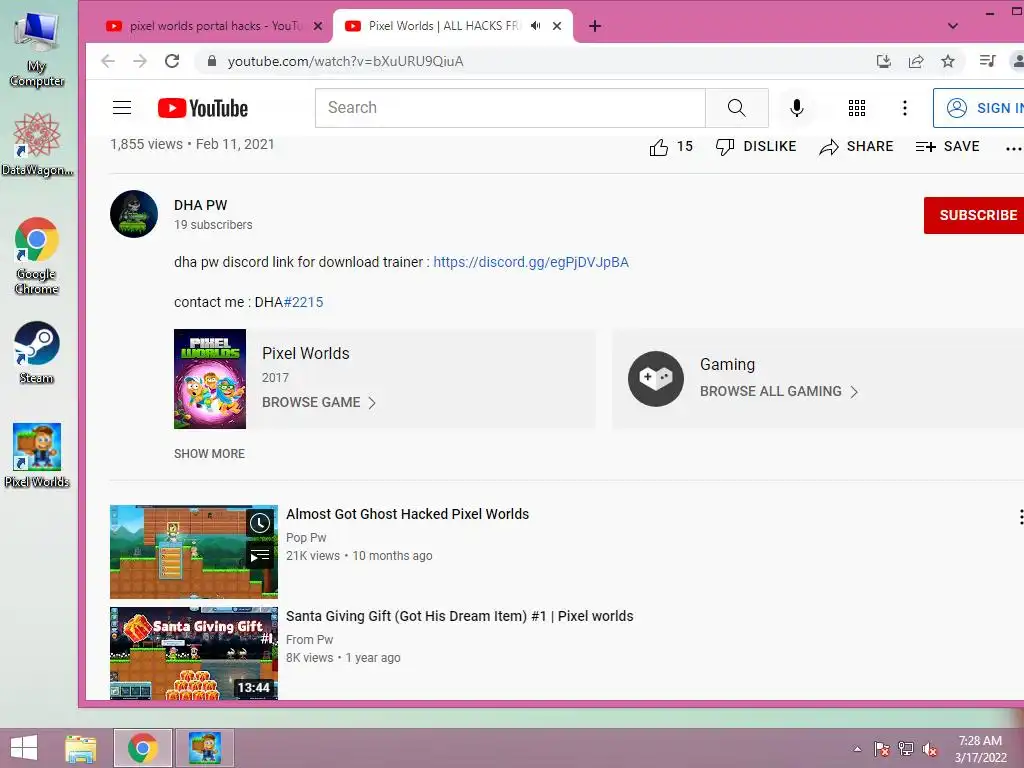Viewport: 1024px width, 768px height.
Task: Click the install app icon in address bar
Action: pos(884,61)
